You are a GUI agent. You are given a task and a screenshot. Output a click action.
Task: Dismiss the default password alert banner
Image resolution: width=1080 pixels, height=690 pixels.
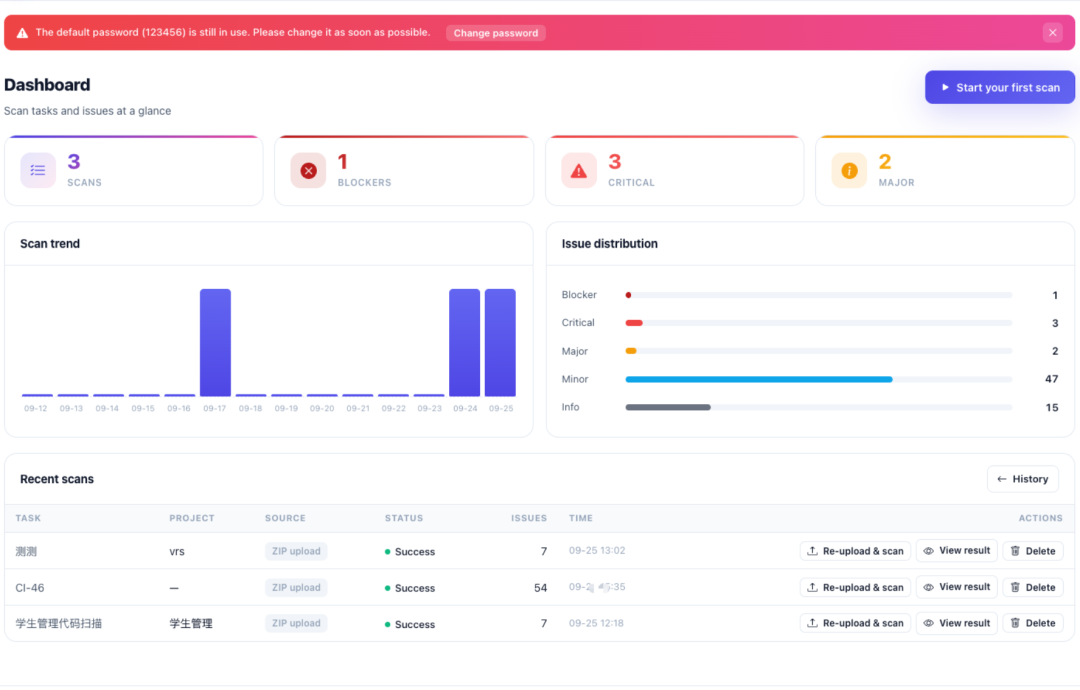tap(1052, 32)
